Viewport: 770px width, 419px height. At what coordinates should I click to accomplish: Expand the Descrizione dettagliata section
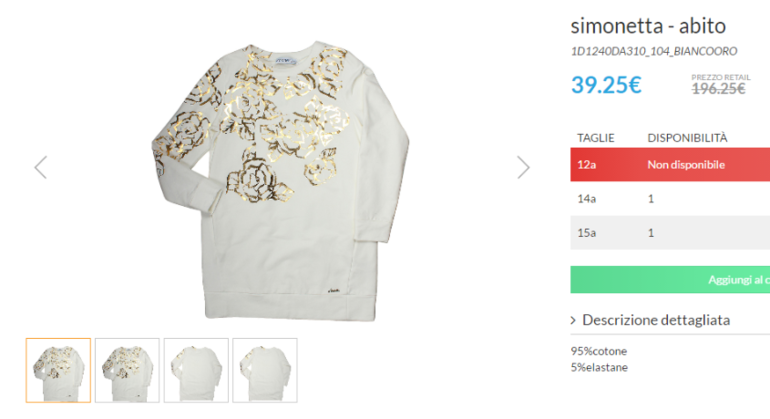click(650, 320)
